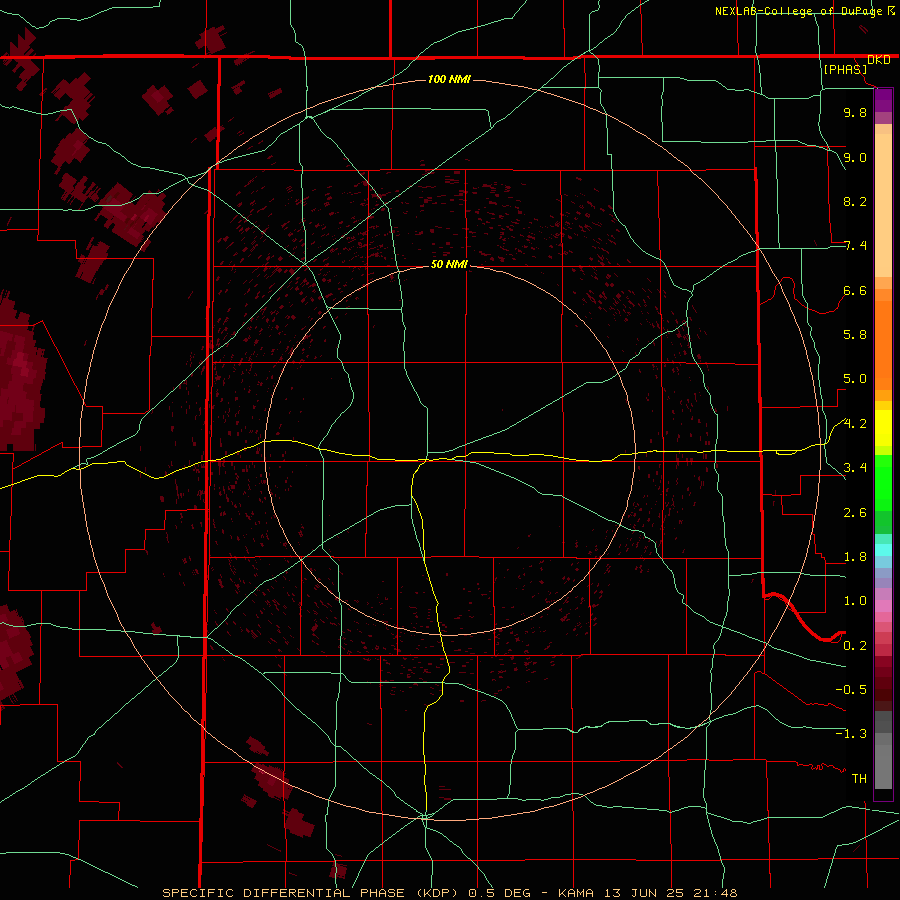This screenshot has width=900, height=900.
Task: Pick the cyan segment of the color bar
Action: point(883,550)
